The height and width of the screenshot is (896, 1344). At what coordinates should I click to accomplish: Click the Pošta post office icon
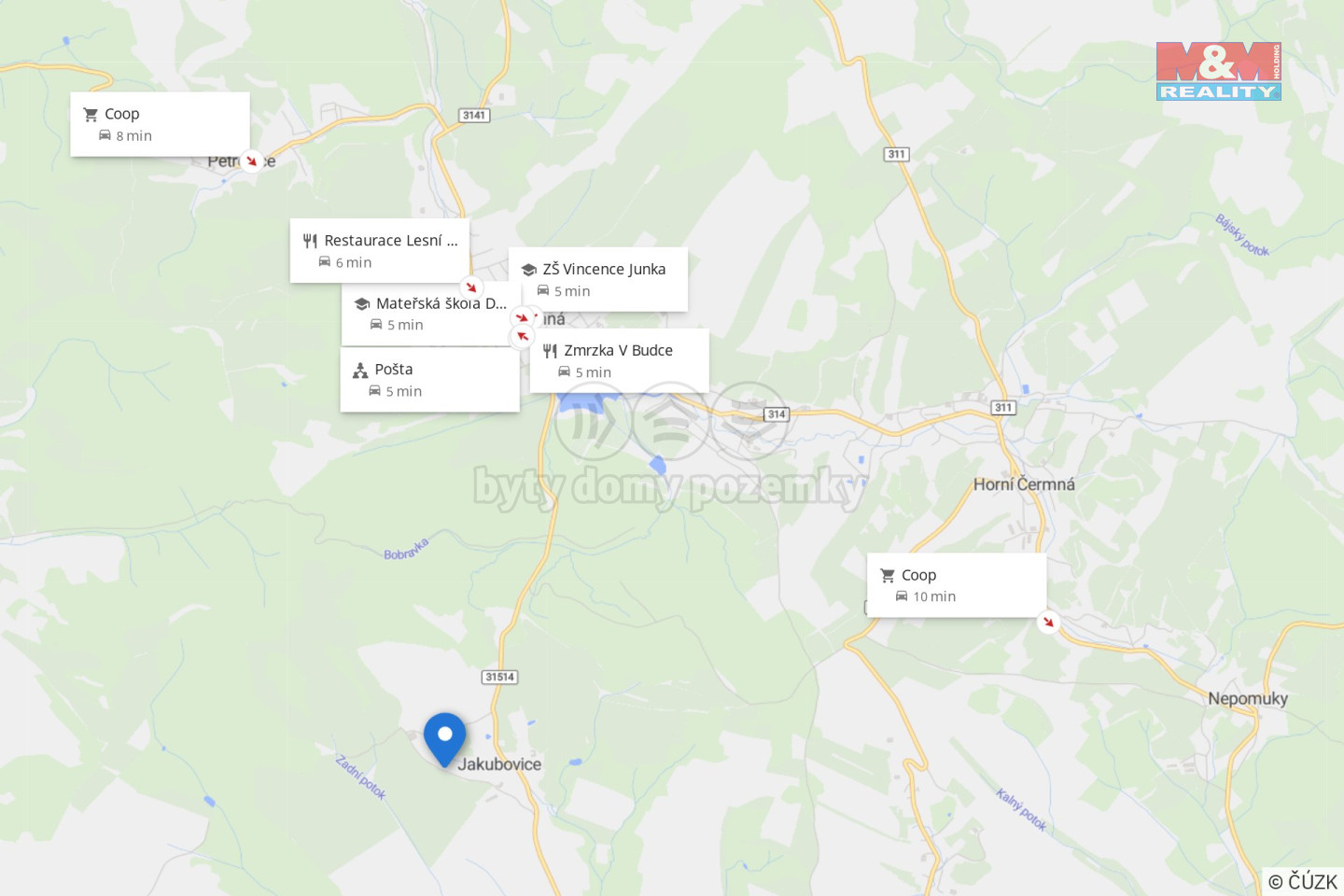coord(360,371)
